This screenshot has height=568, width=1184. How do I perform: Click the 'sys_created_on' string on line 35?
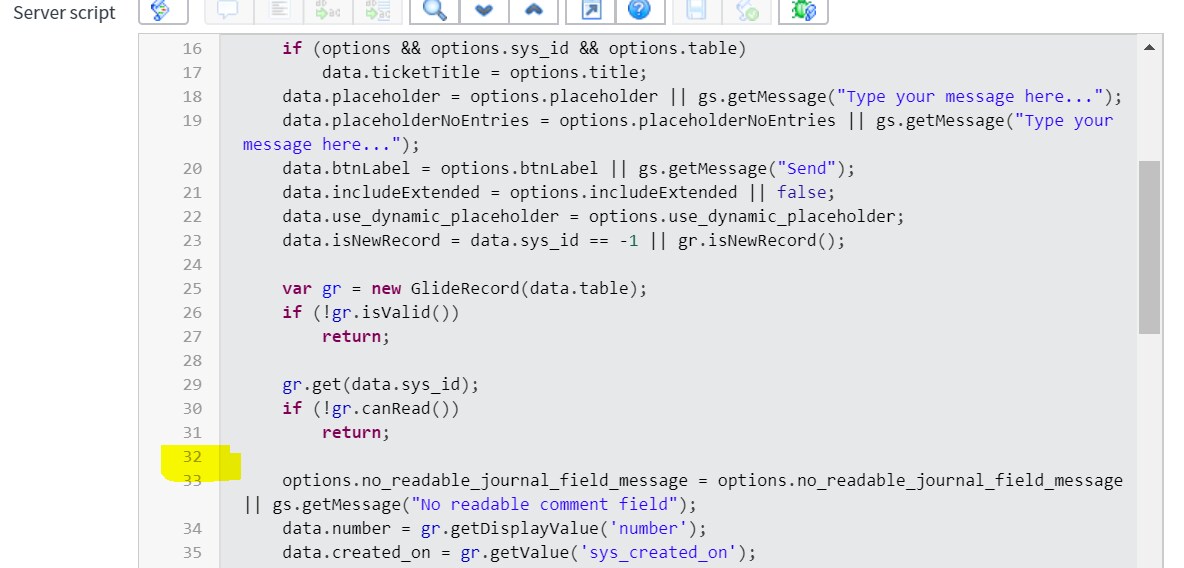tap(658, 553)
